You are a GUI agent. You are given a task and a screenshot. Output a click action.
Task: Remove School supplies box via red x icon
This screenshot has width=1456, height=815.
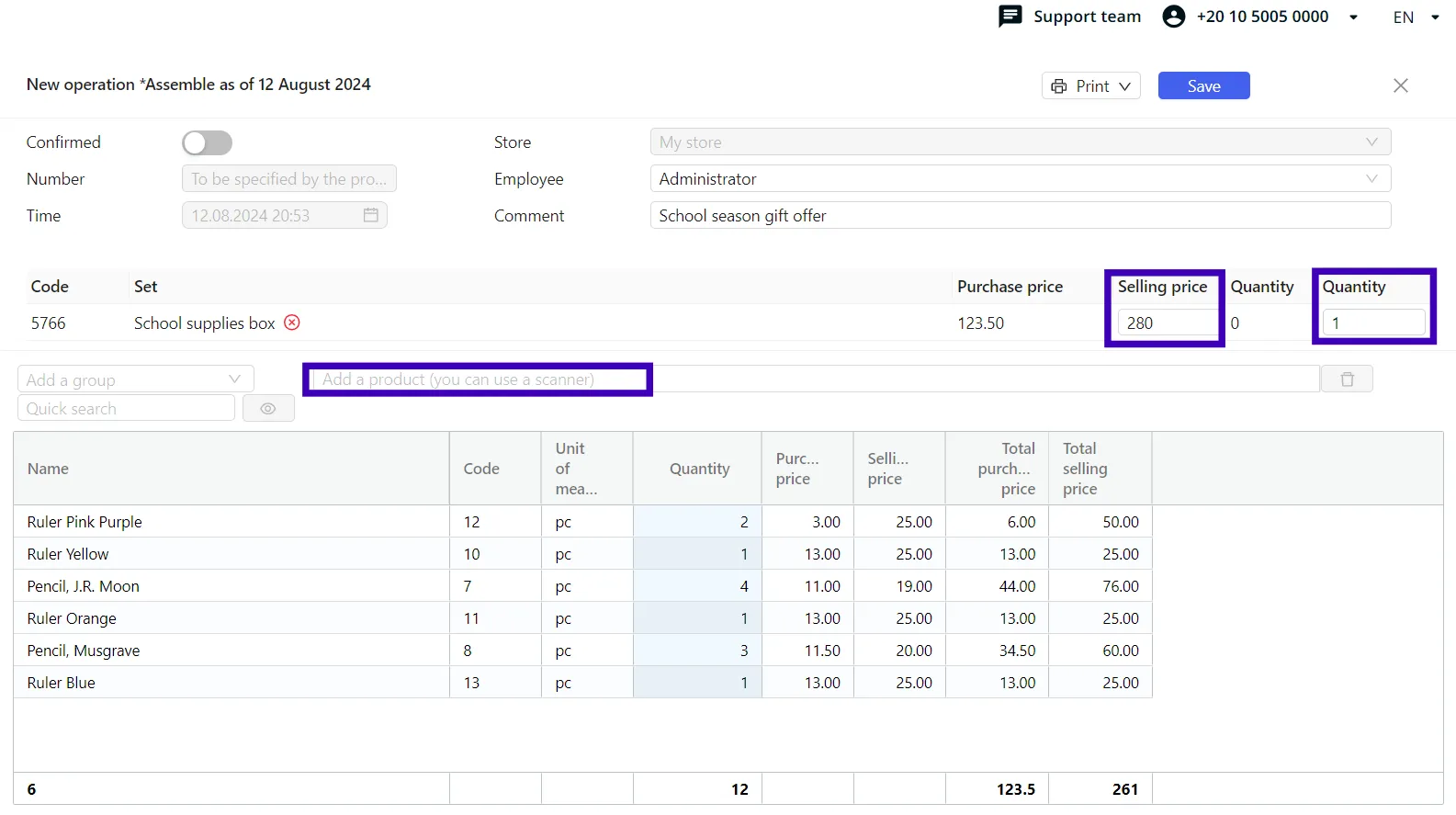point(292,323)
